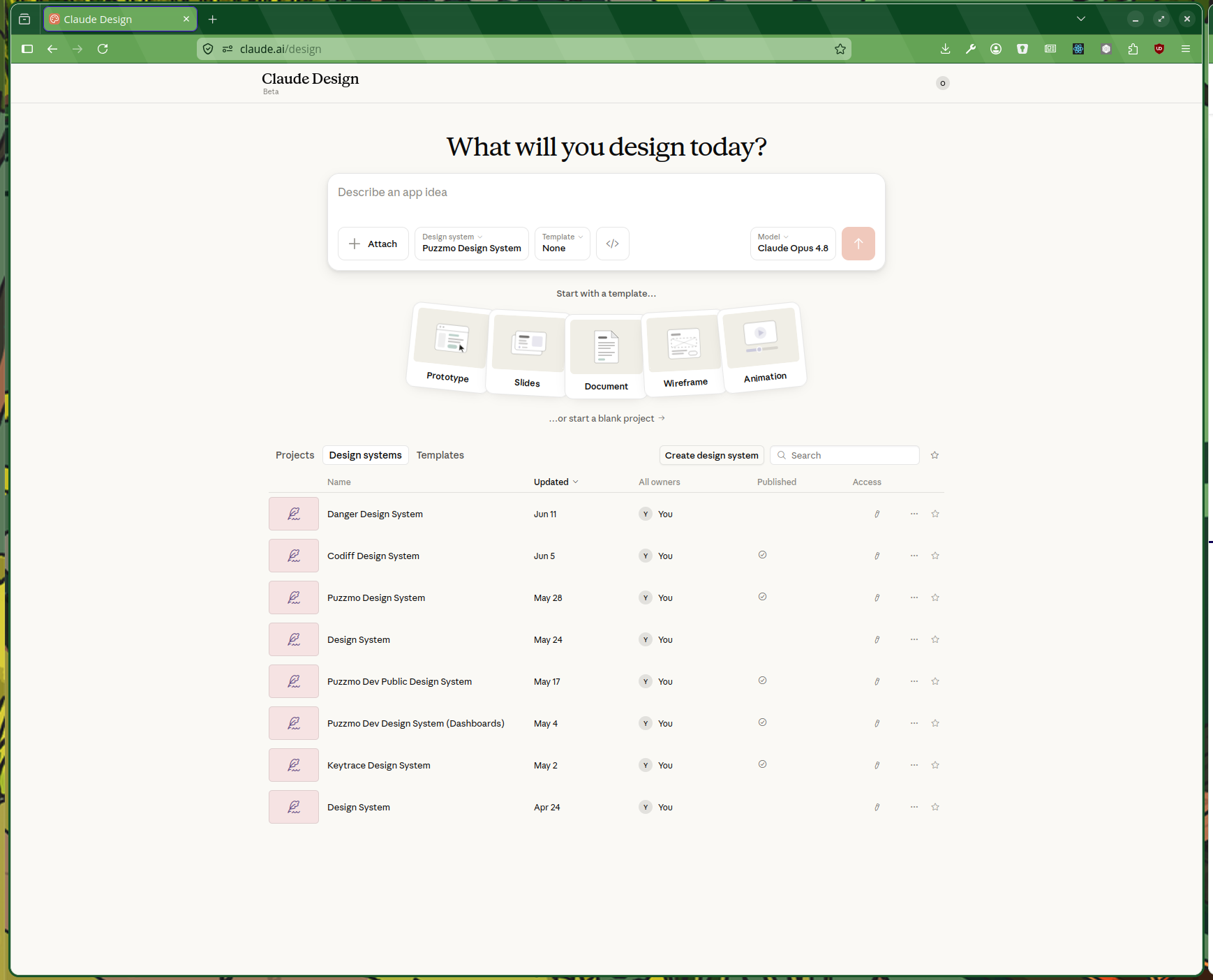
Task: Click Create design system button
Action: (712, 455)
